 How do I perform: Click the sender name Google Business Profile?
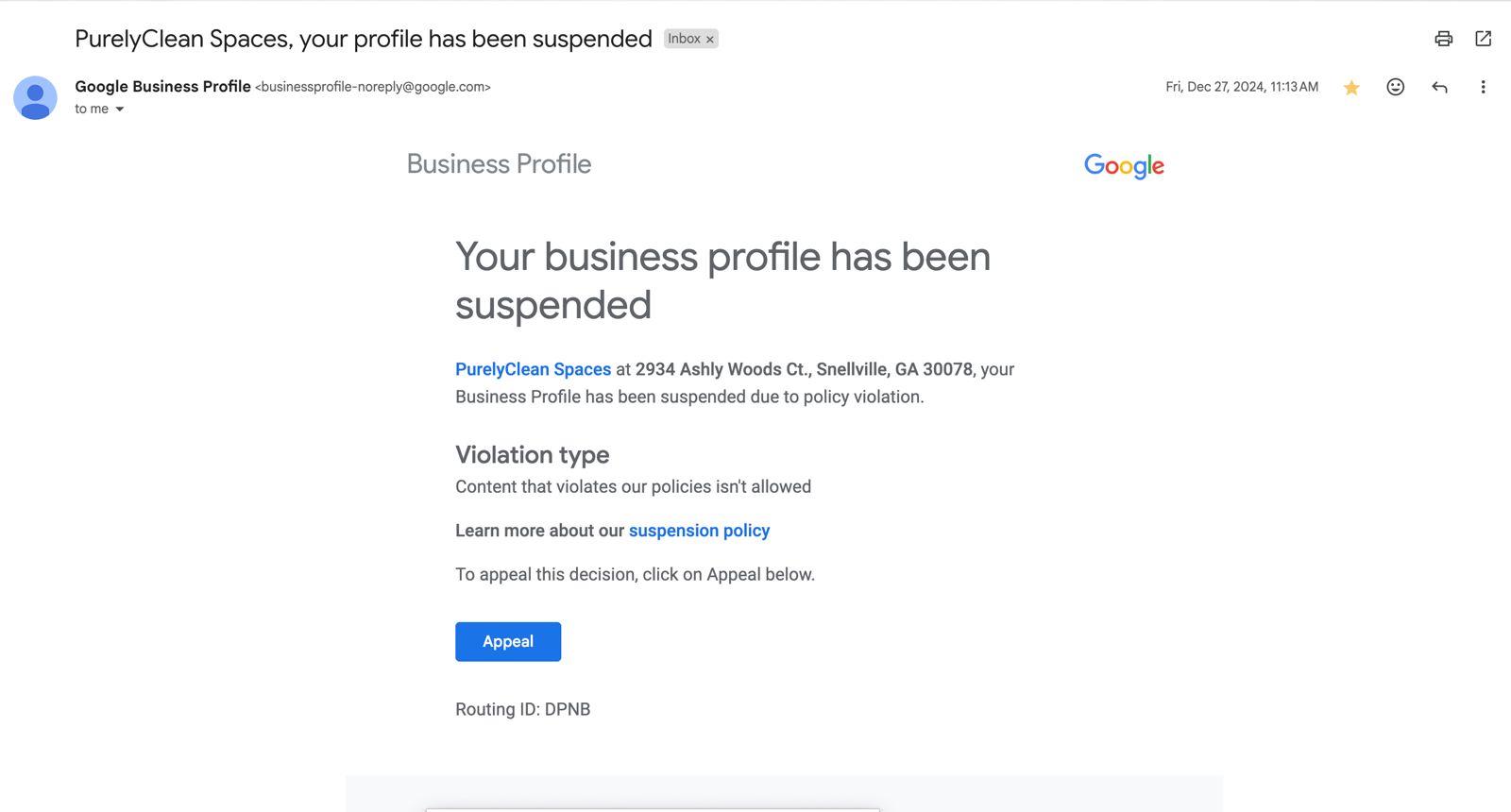pyautogui.click(x=162, y=86)
